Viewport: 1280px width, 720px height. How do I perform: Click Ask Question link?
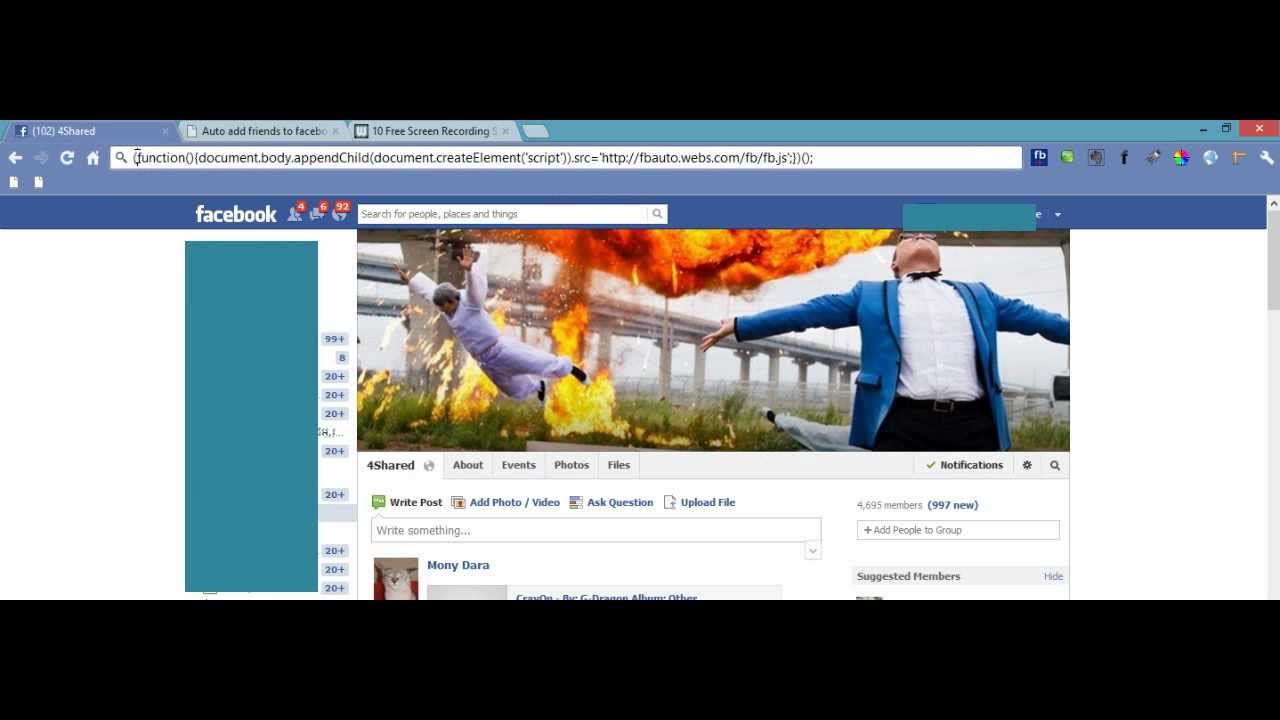(x=611, y=502)
